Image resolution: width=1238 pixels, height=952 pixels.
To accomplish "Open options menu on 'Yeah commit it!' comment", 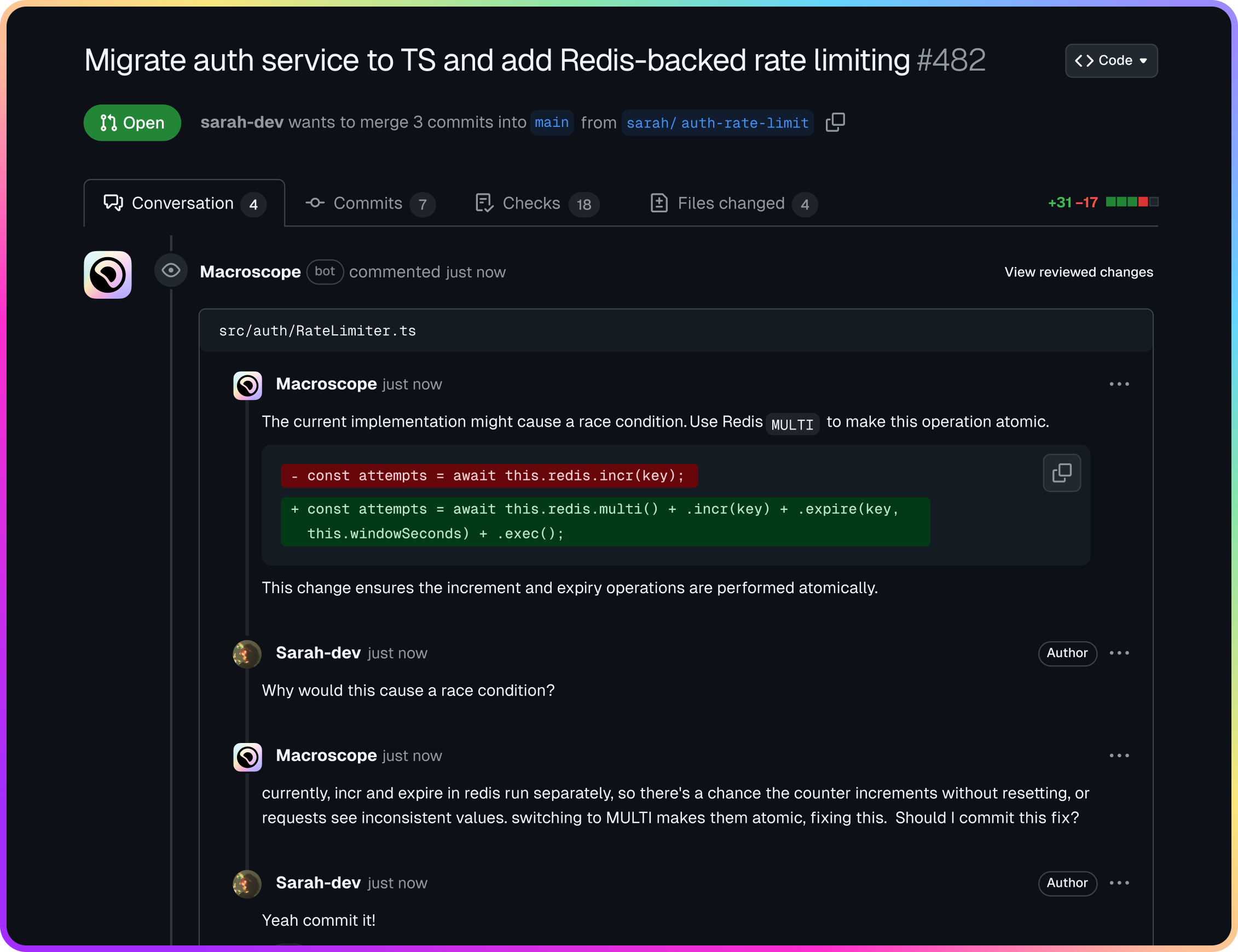I will 1119,883.
